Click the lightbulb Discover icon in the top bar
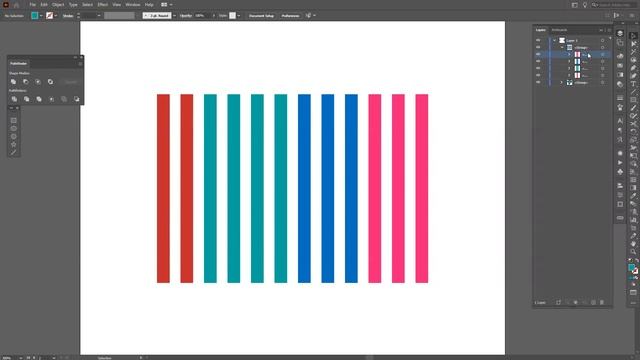Screen dimensions: 640x360 tap(585, 4)
